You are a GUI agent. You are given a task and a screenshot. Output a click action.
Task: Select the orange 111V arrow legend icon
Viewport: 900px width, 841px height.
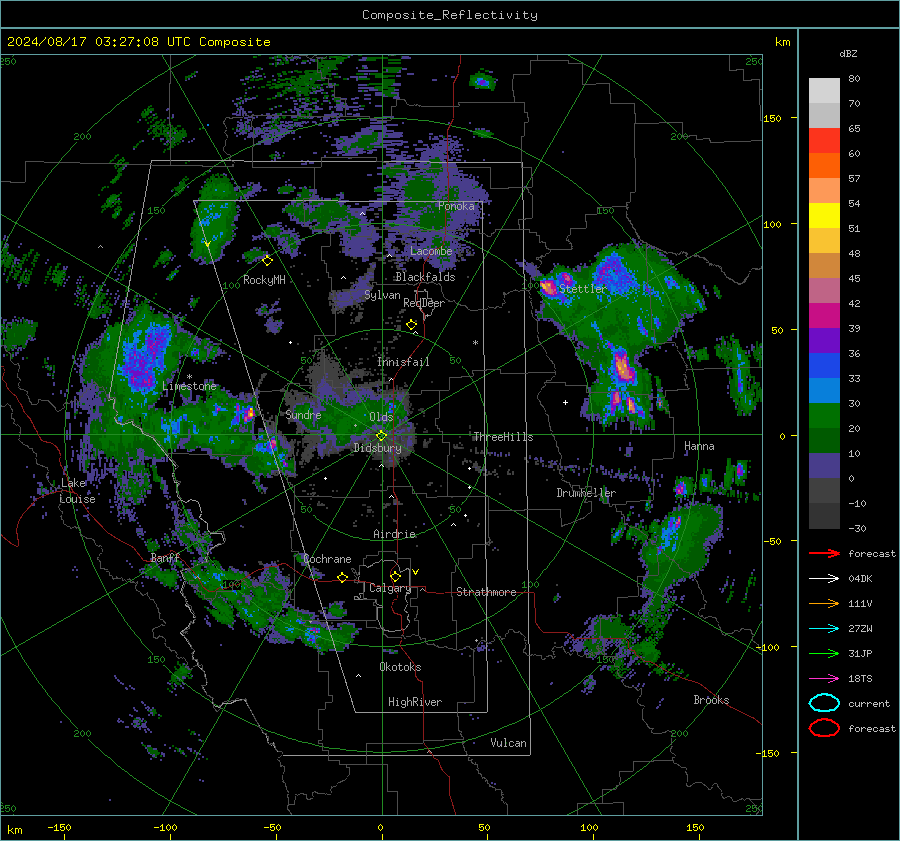coord(824,603)
